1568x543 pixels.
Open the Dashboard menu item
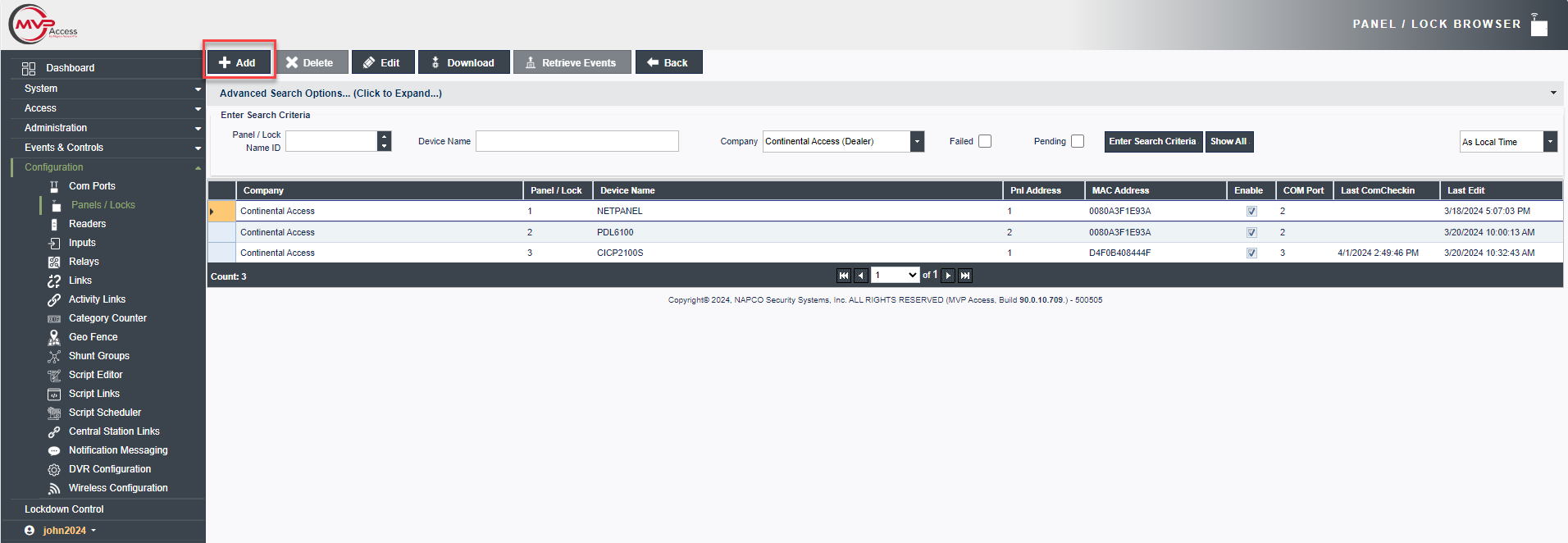pos(70,68)
